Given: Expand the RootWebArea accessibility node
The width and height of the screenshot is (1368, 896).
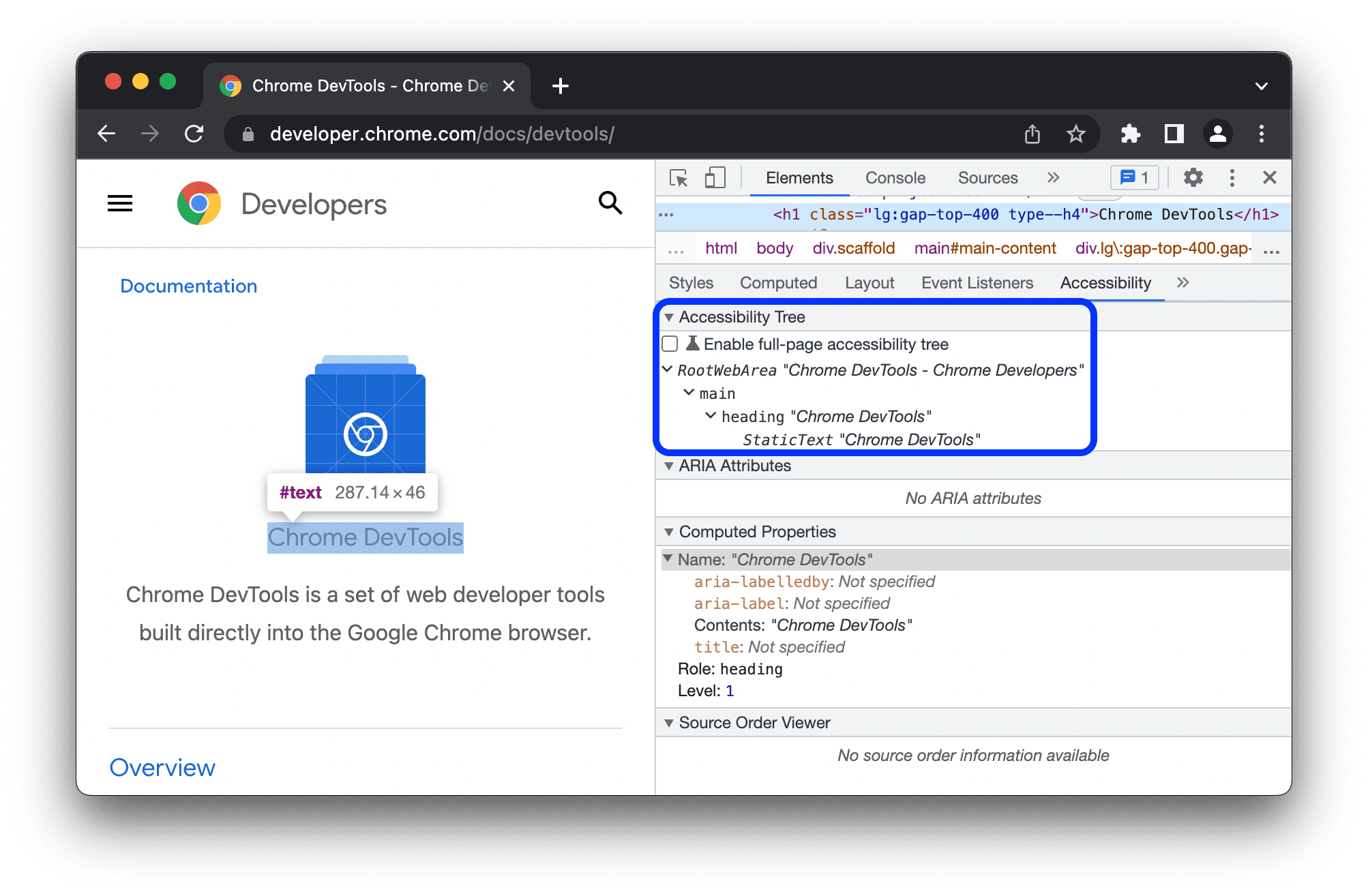Looking at the screenshot, I should click(x=670, y=371).
